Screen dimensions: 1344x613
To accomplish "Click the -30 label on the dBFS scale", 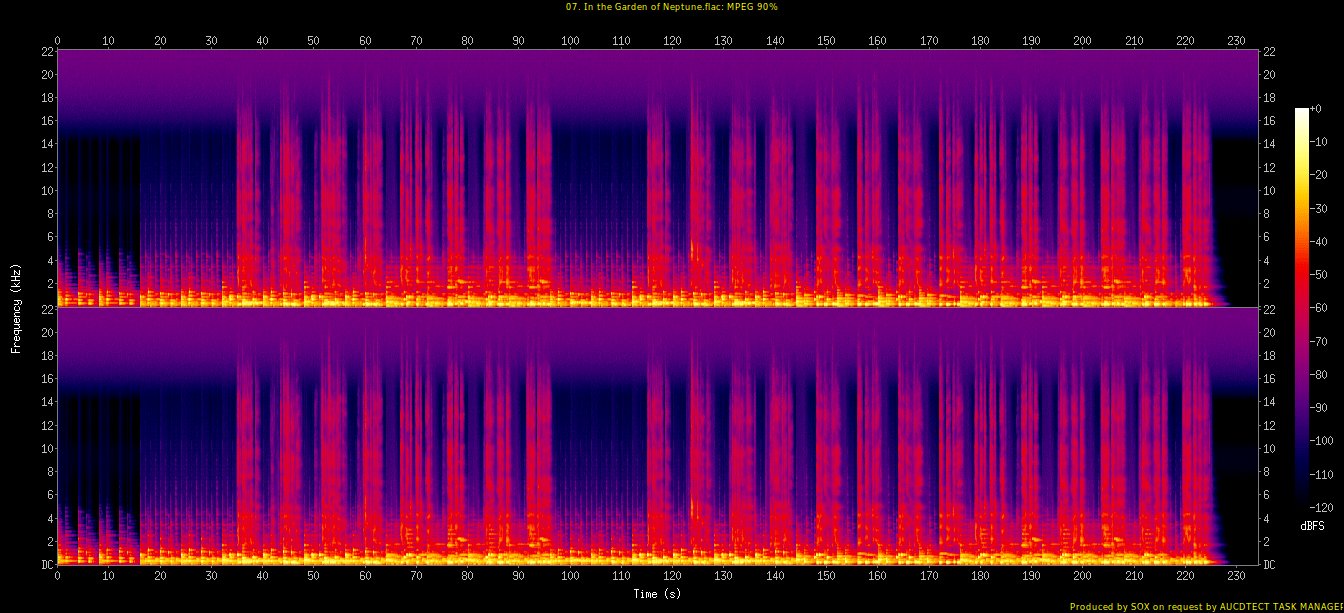I will tap(1320, 208).
